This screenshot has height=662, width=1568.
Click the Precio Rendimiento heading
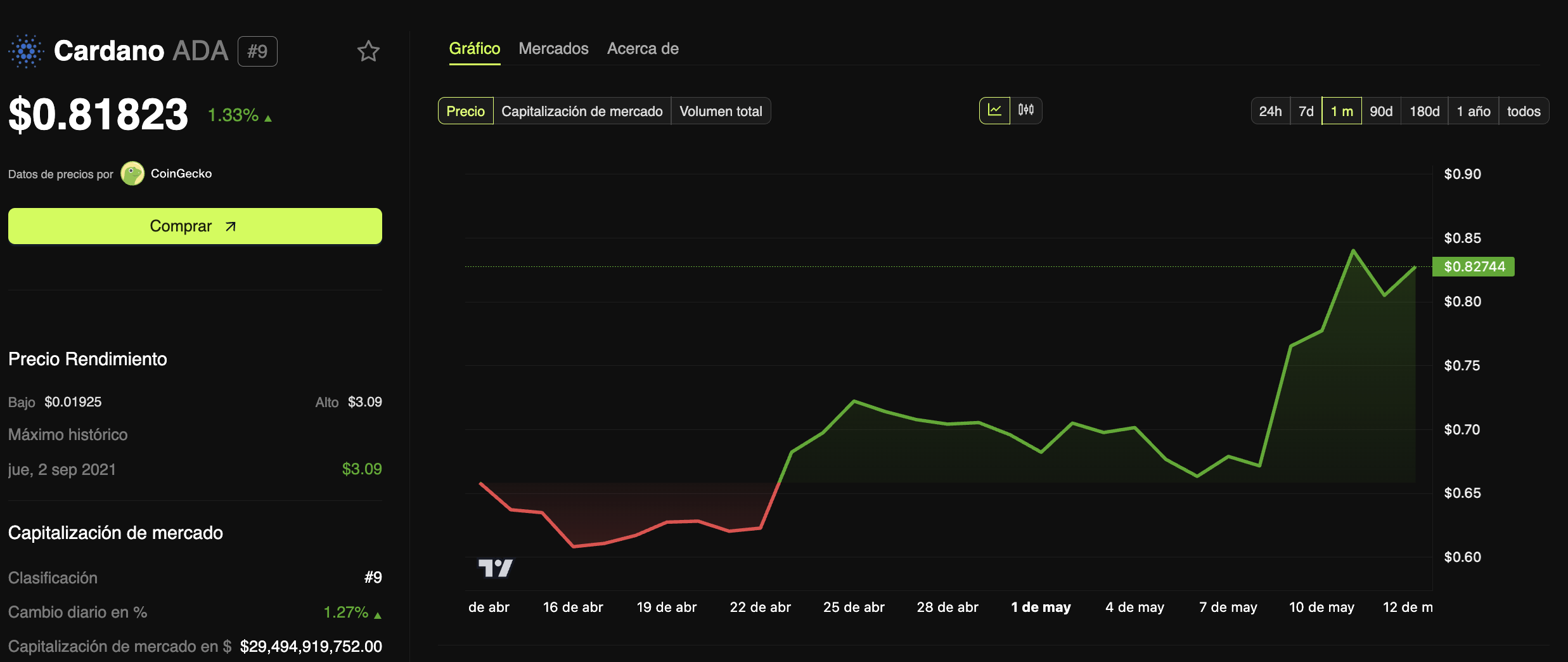pos(87,360)
